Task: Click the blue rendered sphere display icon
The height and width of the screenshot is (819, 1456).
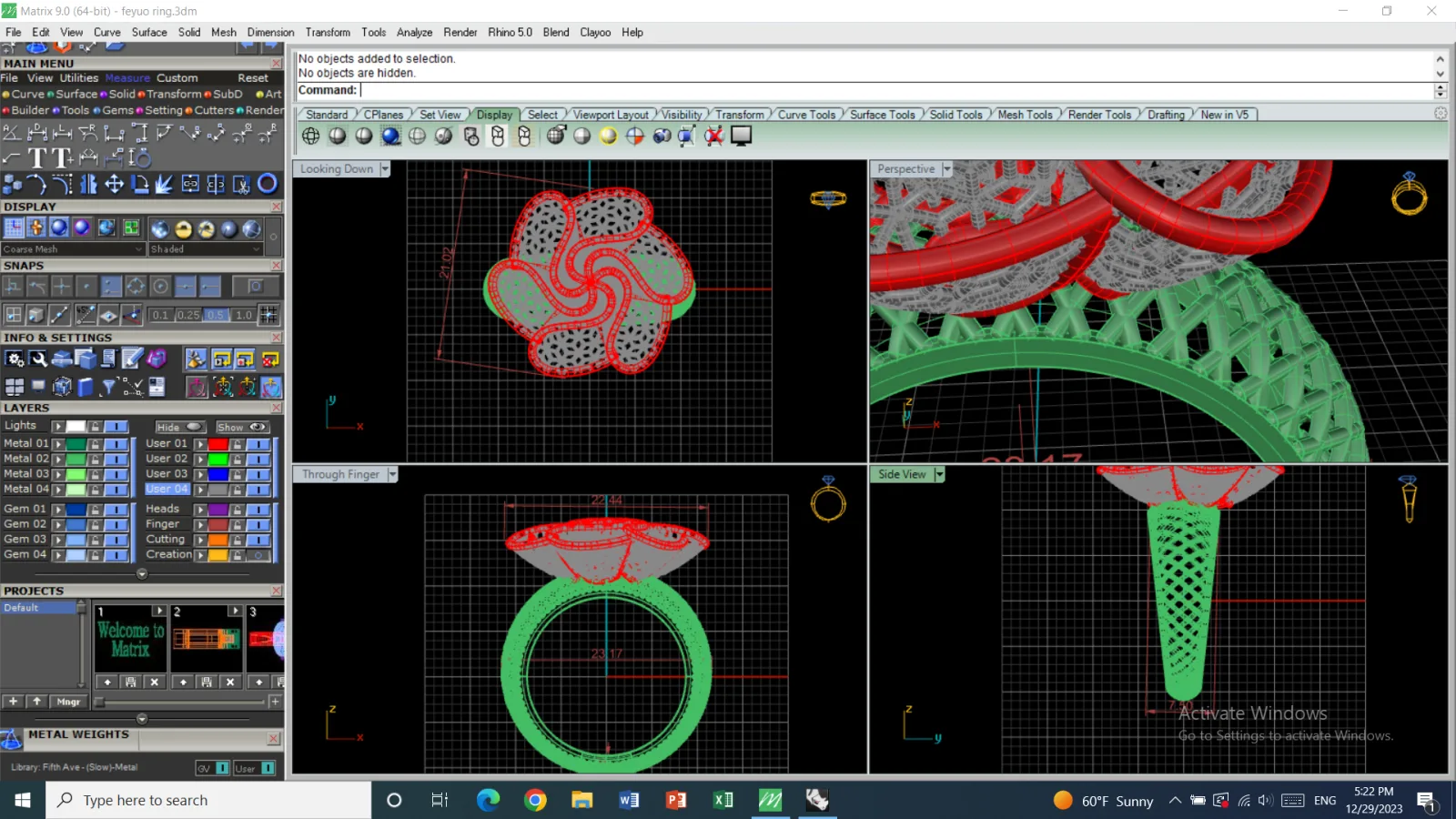Action: (390, 136)
